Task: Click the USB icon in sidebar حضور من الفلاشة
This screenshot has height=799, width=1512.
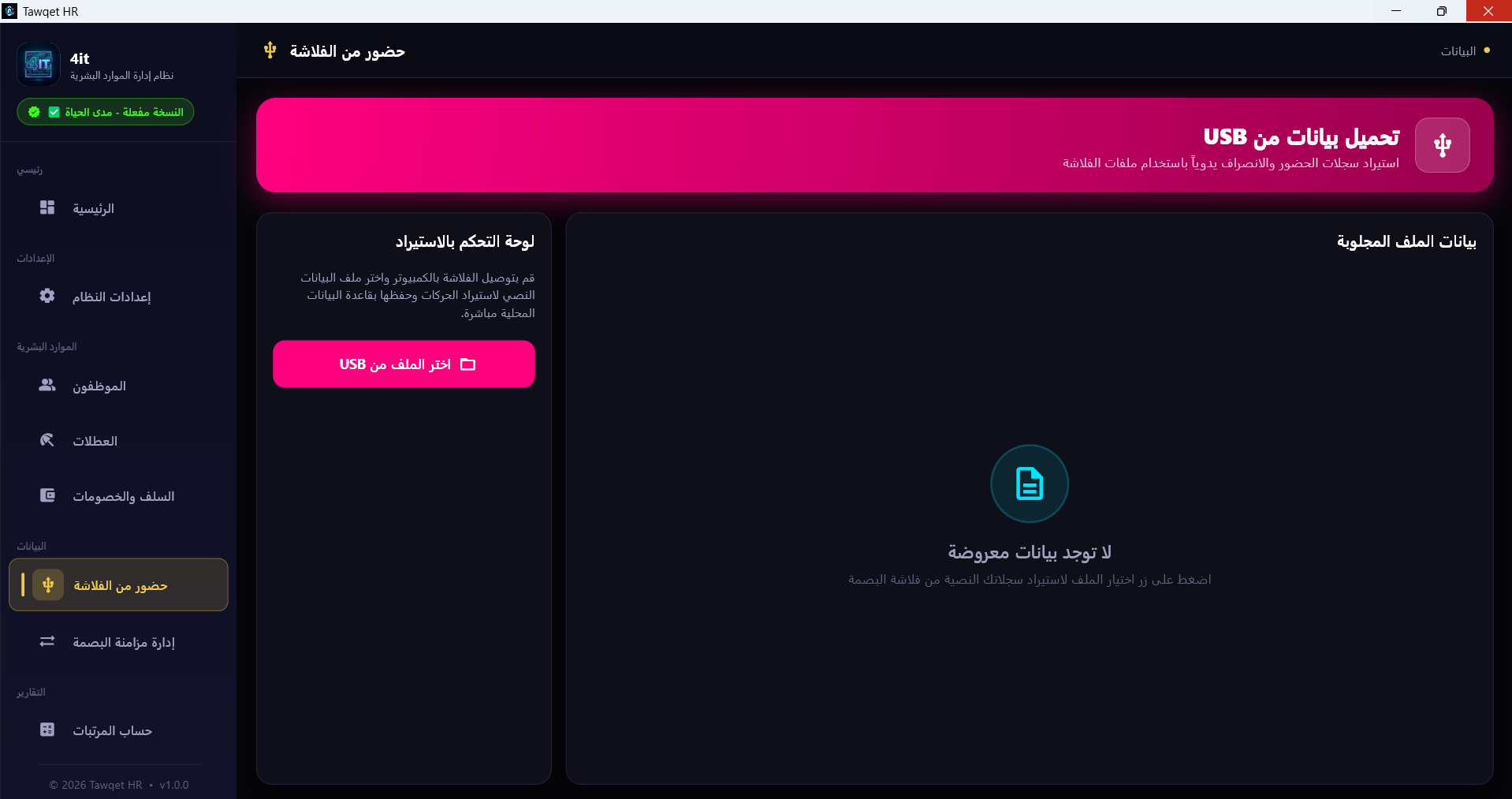Action: click(x=48, y=584)
